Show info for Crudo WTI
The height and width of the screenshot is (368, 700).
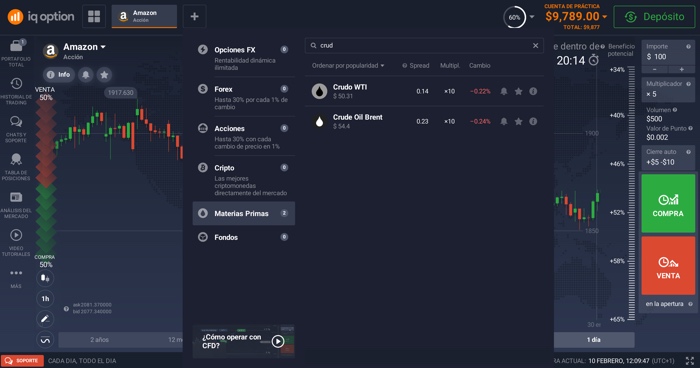pos(533,91)
